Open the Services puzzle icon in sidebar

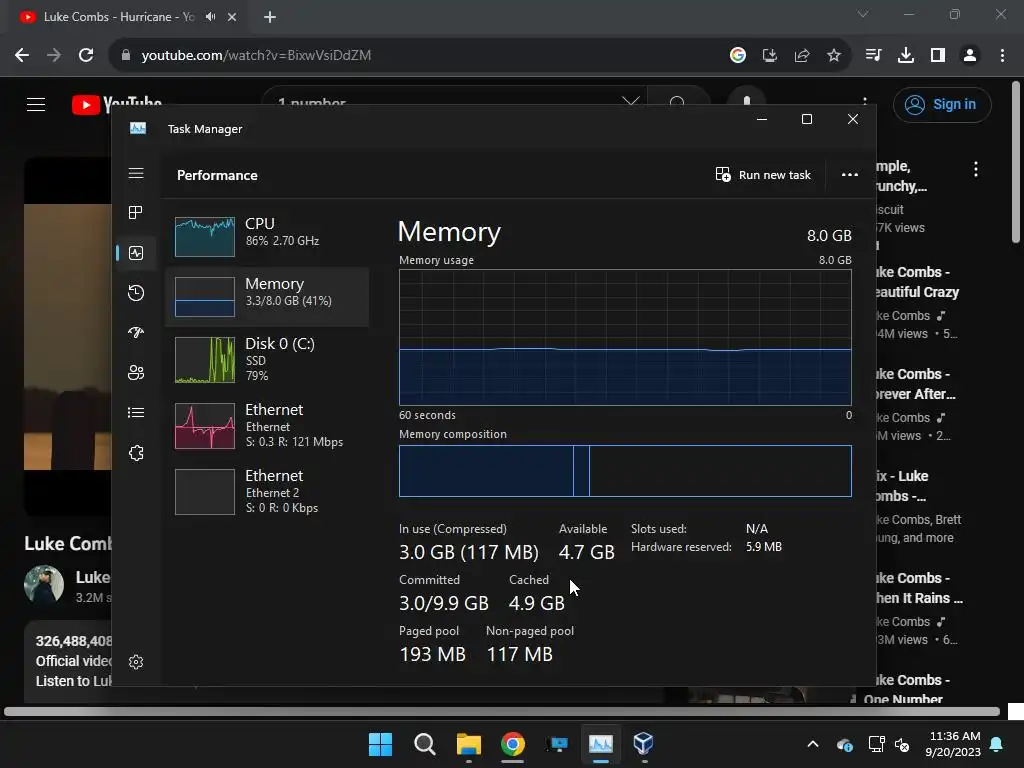tap(136, 453)
